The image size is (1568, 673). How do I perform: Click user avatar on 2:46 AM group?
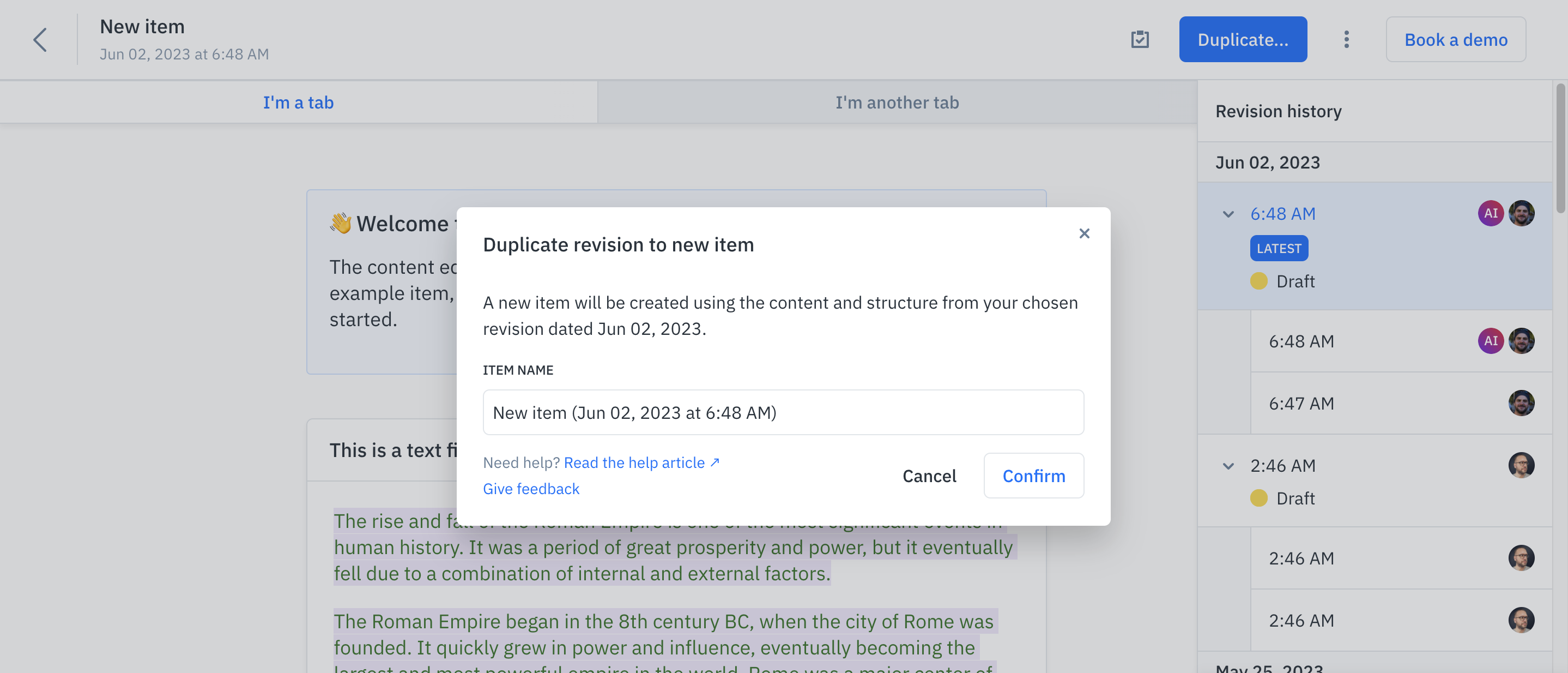[x=1521, y=465]
